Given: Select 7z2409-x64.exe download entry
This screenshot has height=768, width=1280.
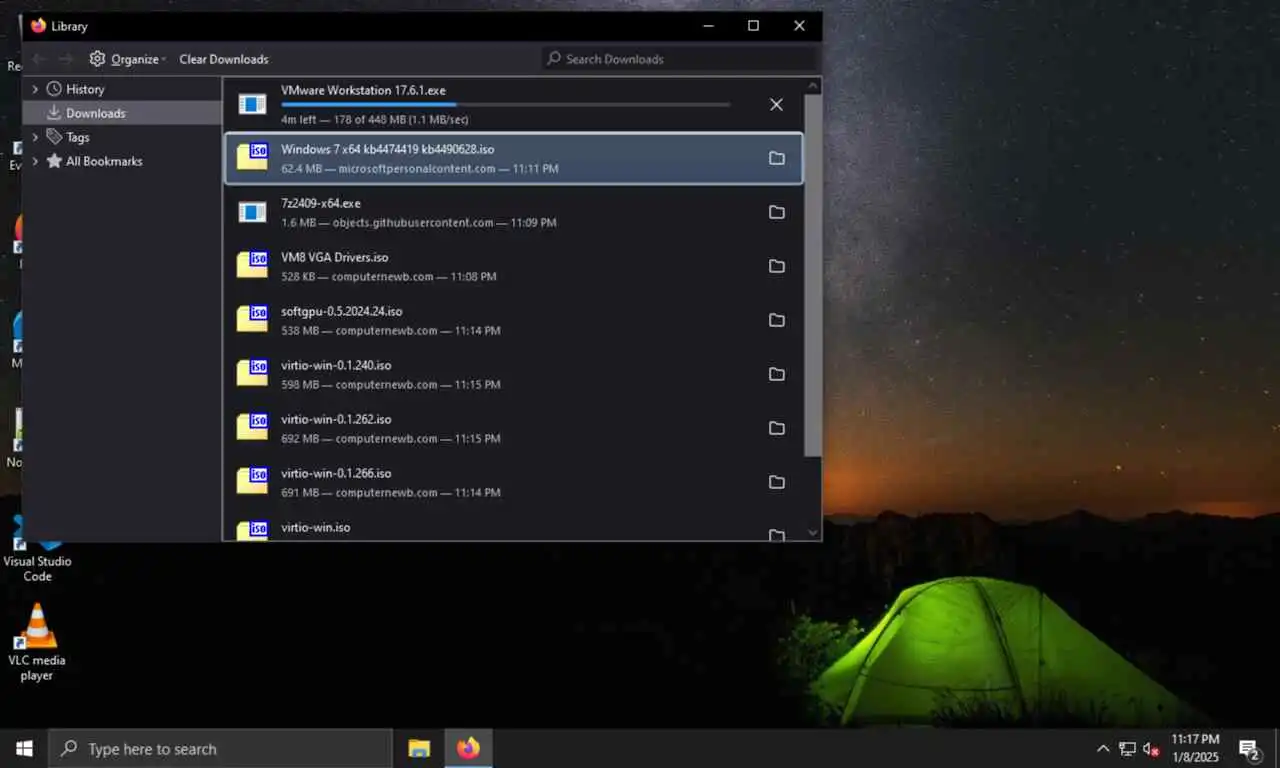Looking at the screenshot, I should (x=514, y=212).
